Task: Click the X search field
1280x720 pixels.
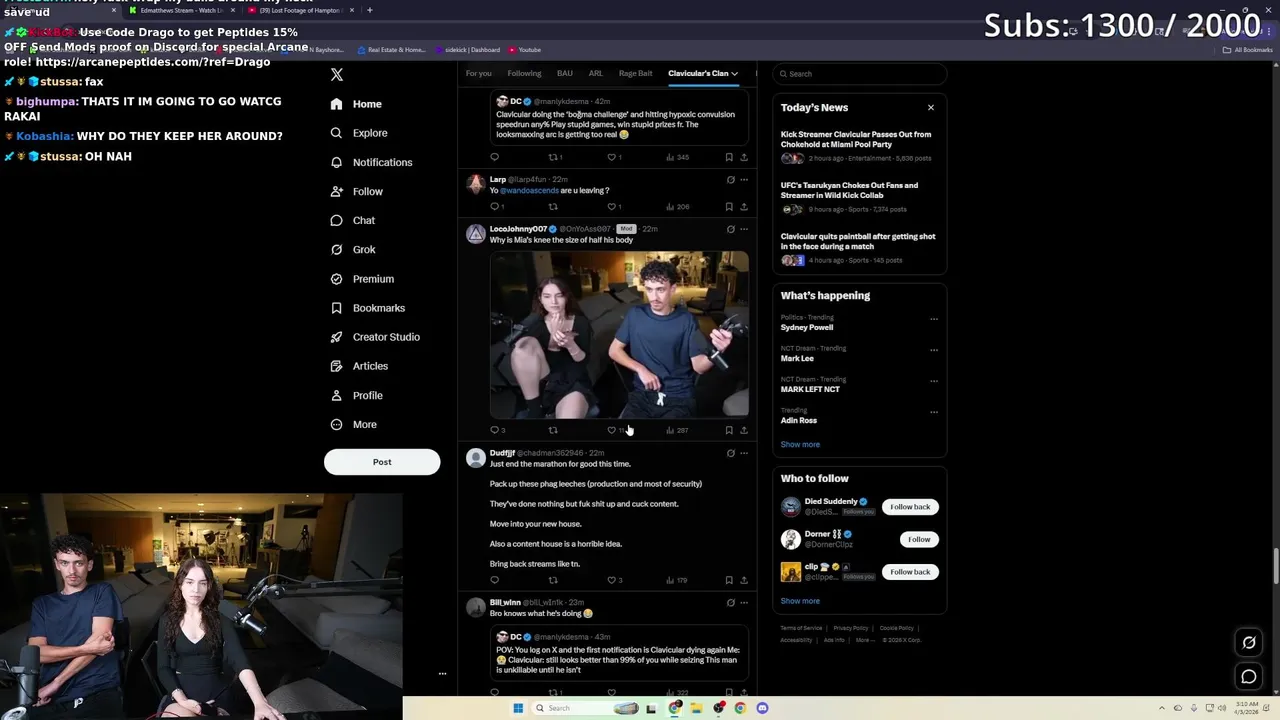Action: (860, 74)
